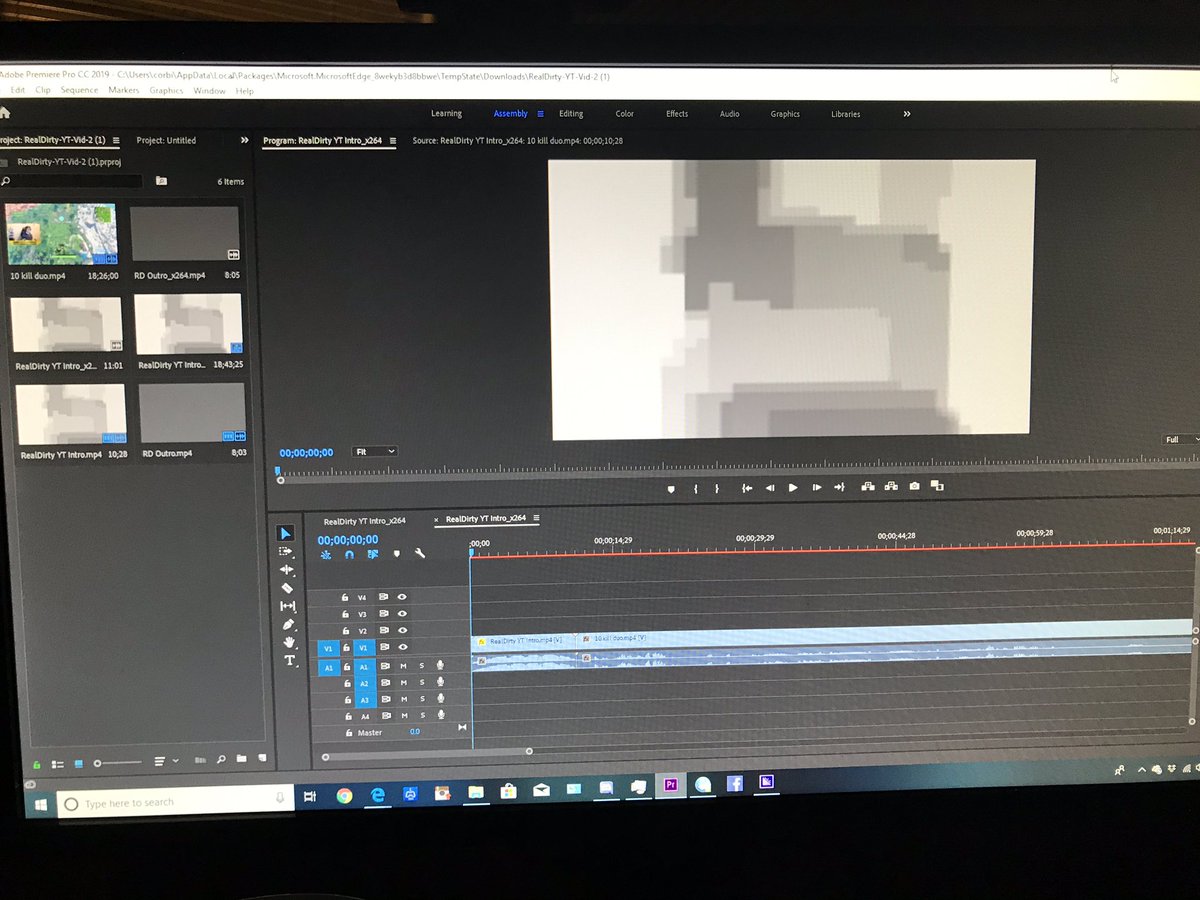Open the Markers menu
The width and height of the screenshot is (1200, 900).
(x=124, y=90)
